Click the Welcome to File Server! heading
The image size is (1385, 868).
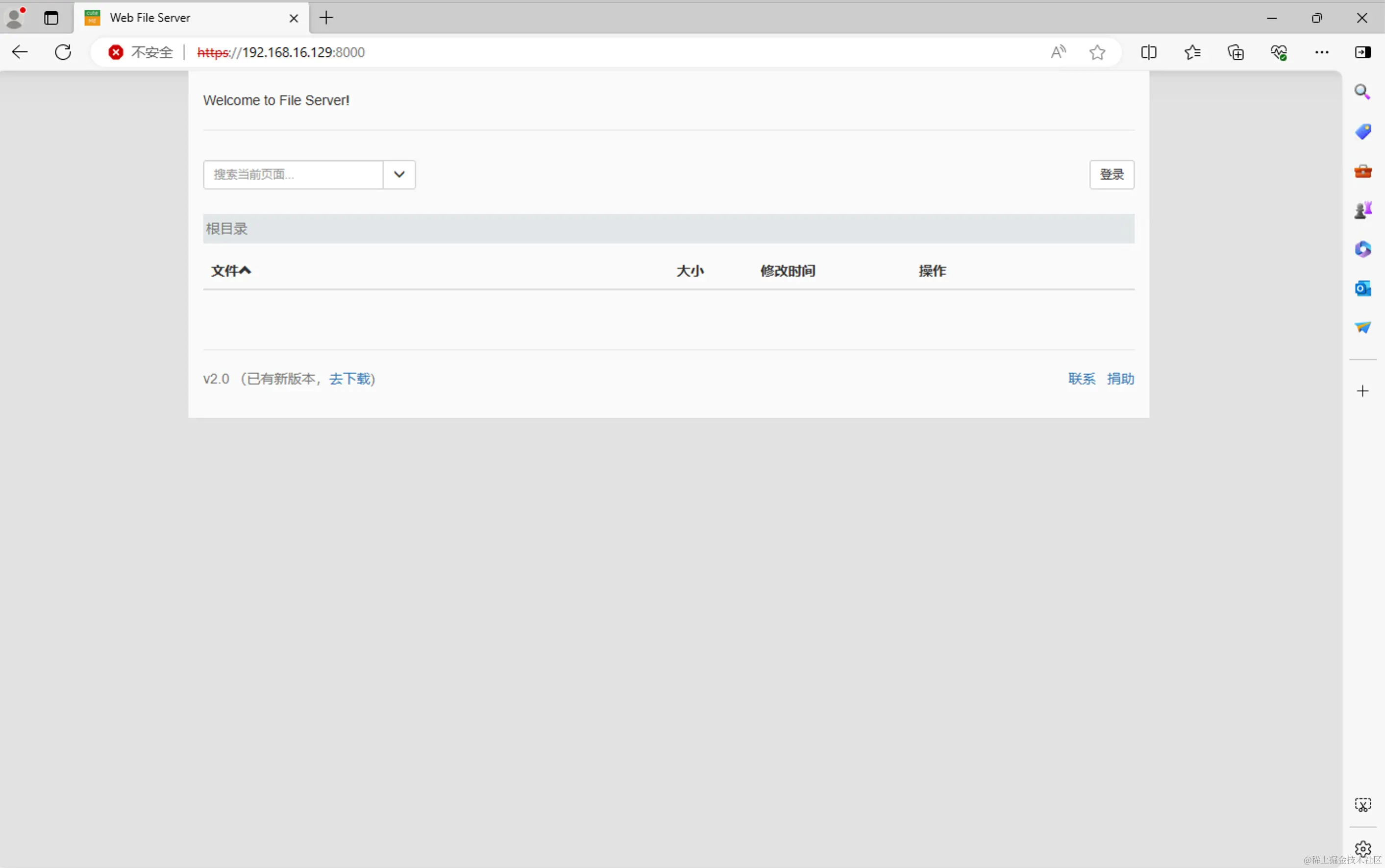point(276,100)
